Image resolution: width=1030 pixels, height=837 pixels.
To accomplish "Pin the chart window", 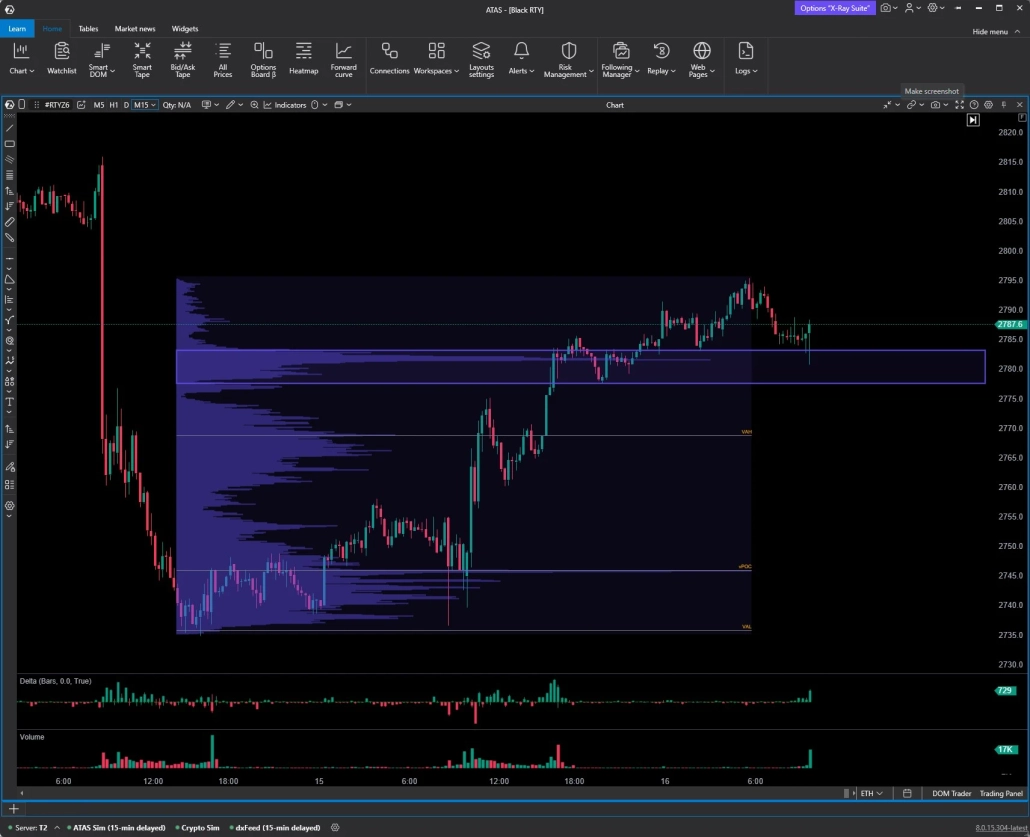I will [x=1004, y=105].
